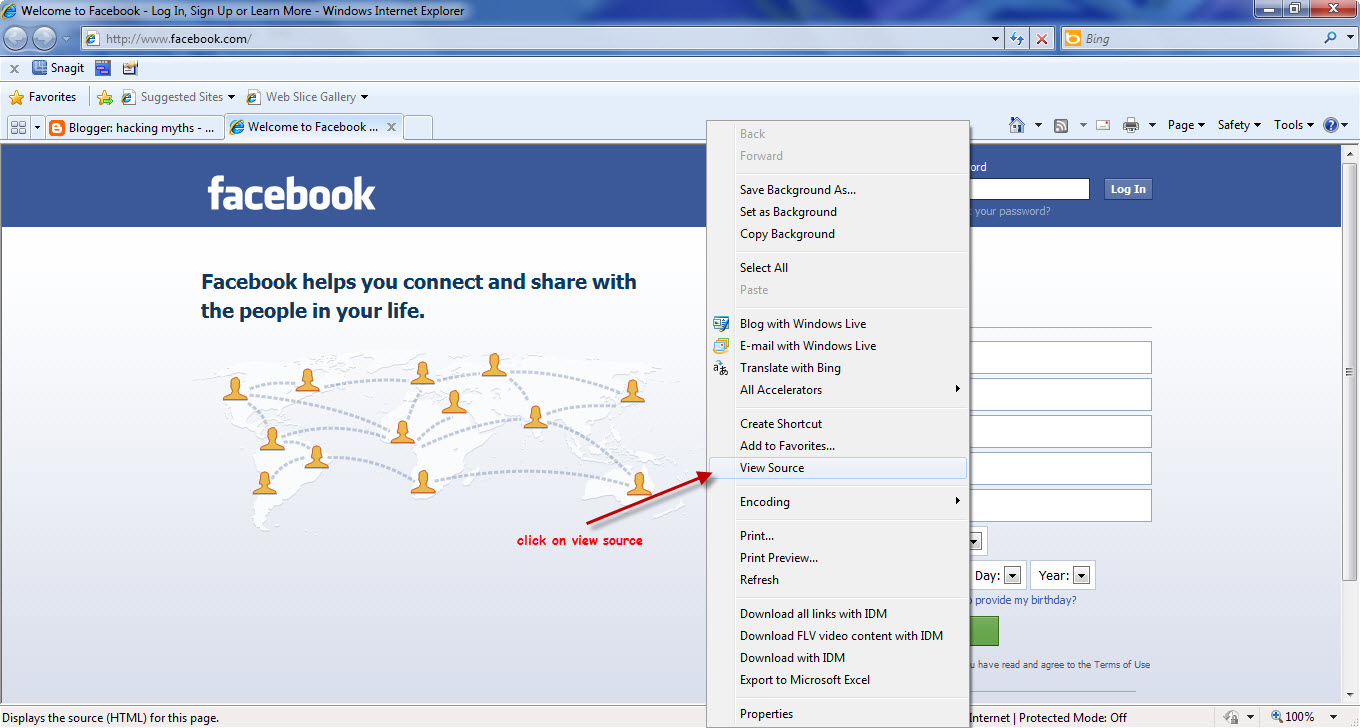This screenshot has width=1360, height=728.
Task: Choose Set as Background in context menu
Action: coord(838,212)
